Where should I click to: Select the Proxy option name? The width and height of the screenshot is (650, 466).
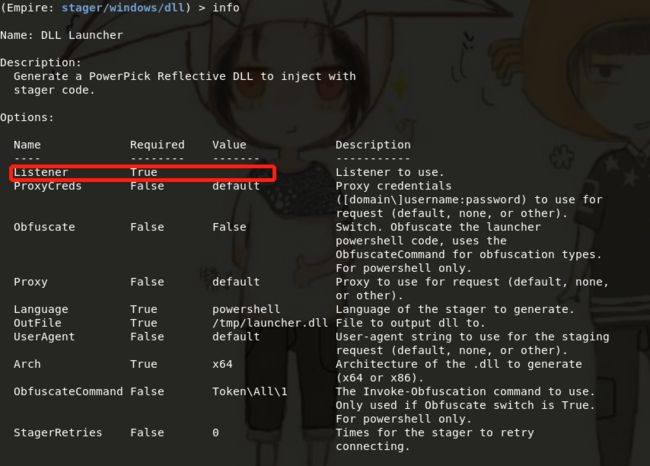(31, 282)
